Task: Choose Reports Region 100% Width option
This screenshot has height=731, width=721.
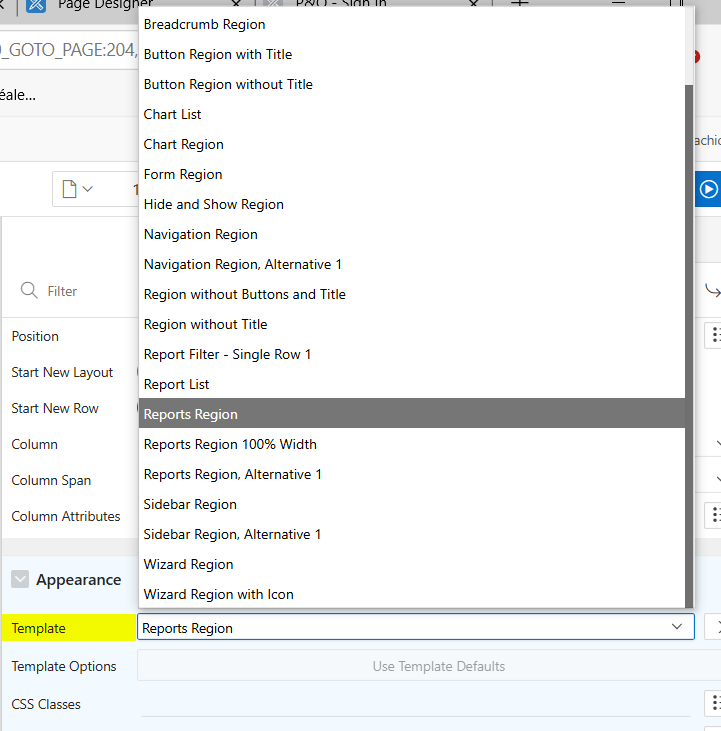Action: coord(230,444)
